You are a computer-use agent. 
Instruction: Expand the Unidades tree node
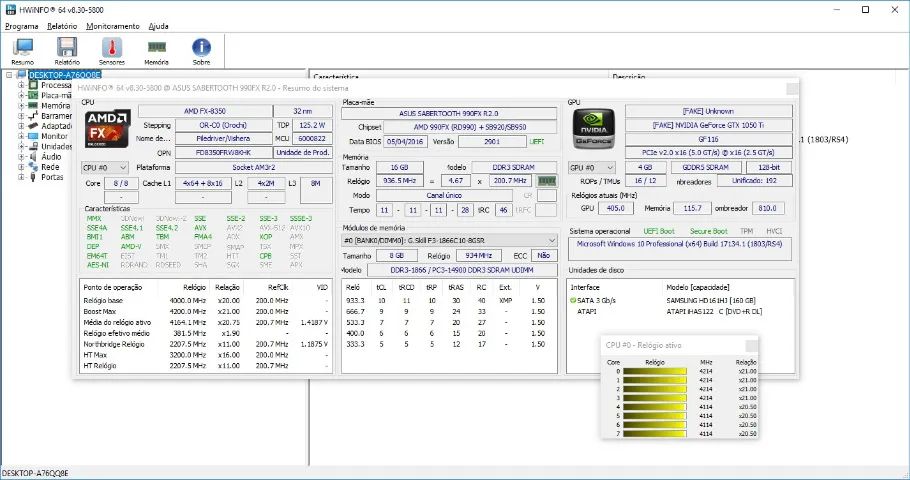pyautogui.click(x=21, y=147)
